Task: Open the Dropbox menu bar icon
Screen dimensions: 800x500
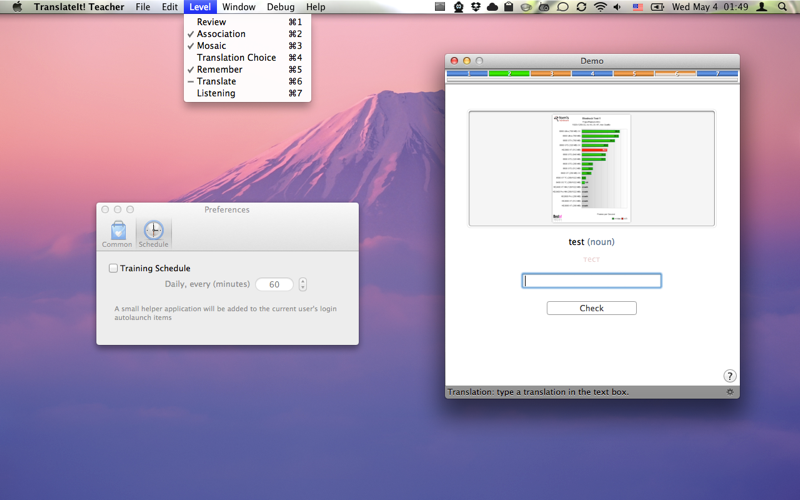Action: [476, 7]
